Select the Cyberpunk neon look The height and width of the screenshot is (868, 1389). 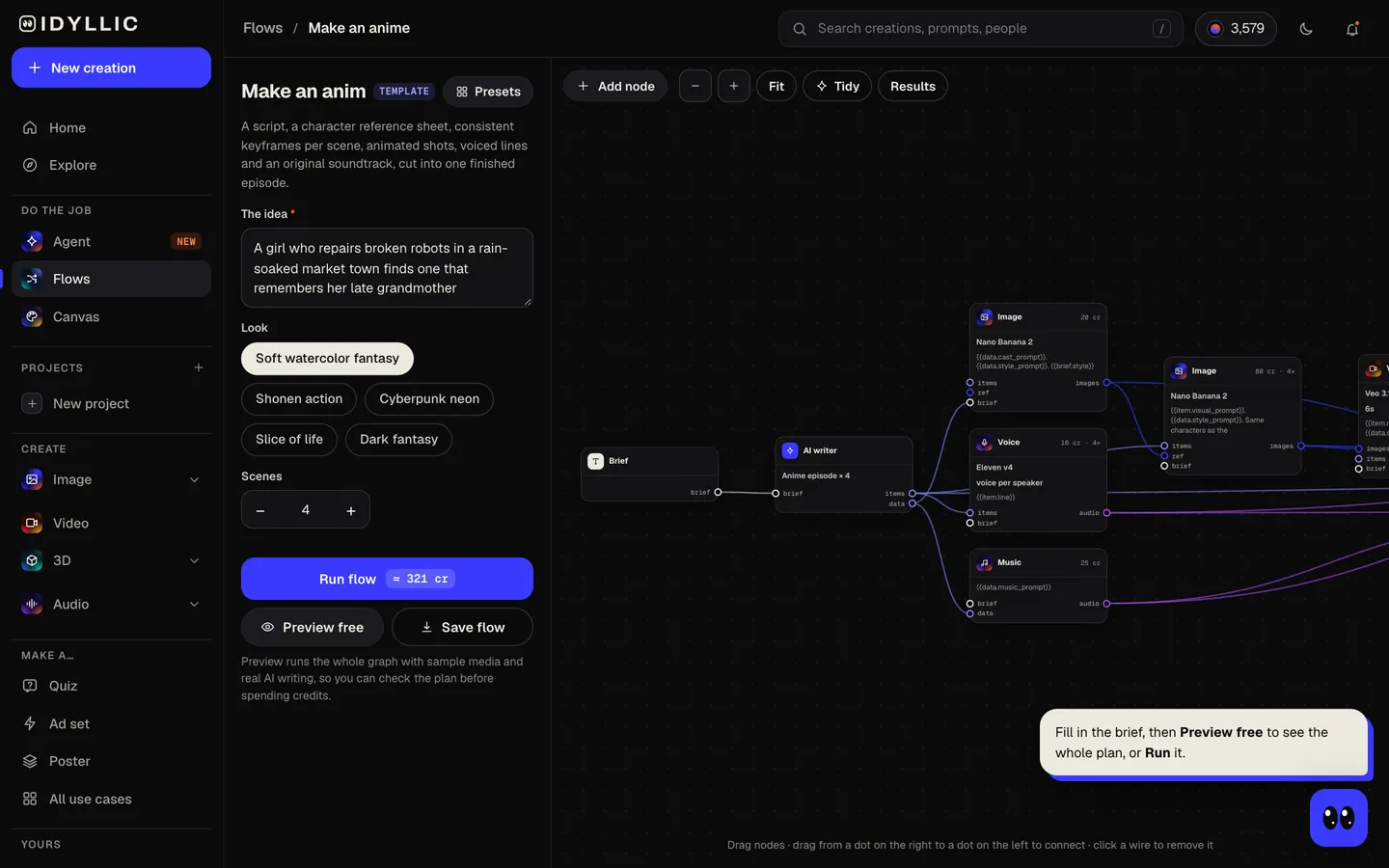pyautogui.click(x=429, y=399)
